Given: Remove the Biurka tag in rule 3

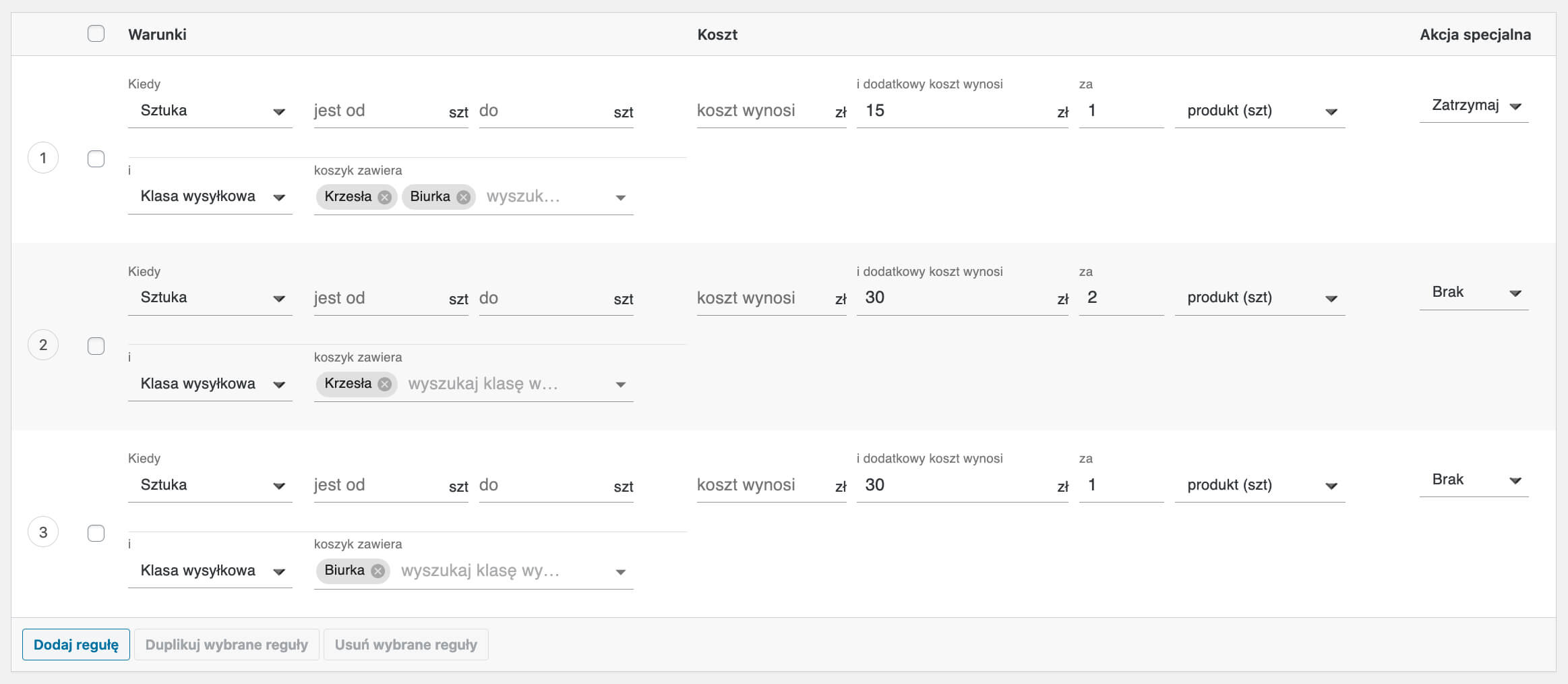Looking at the screenshot, I should [x=378, y=571].
